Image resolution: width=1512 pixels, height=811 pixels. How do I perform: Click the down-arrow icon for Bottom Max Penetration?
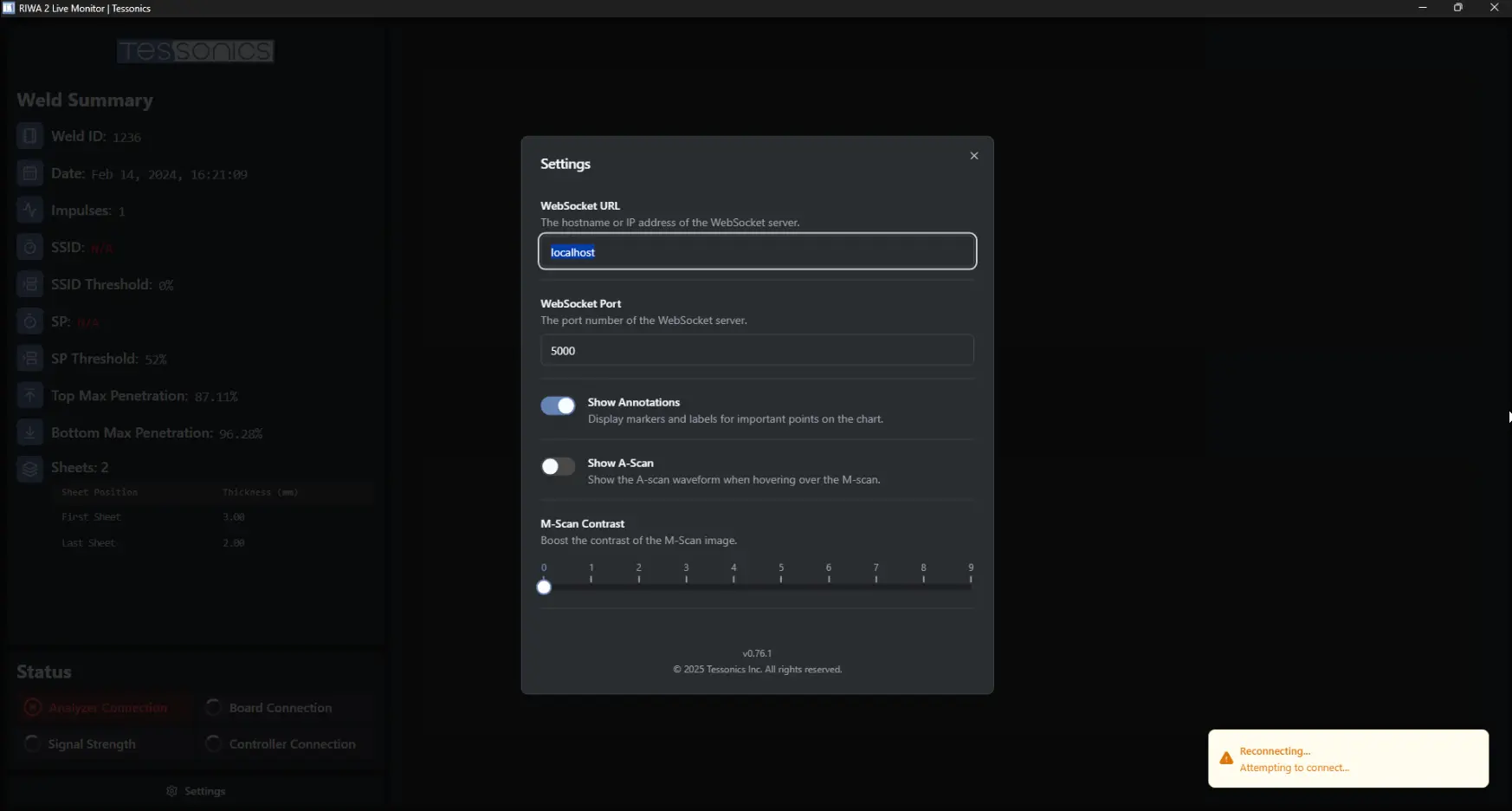point(29,432)
